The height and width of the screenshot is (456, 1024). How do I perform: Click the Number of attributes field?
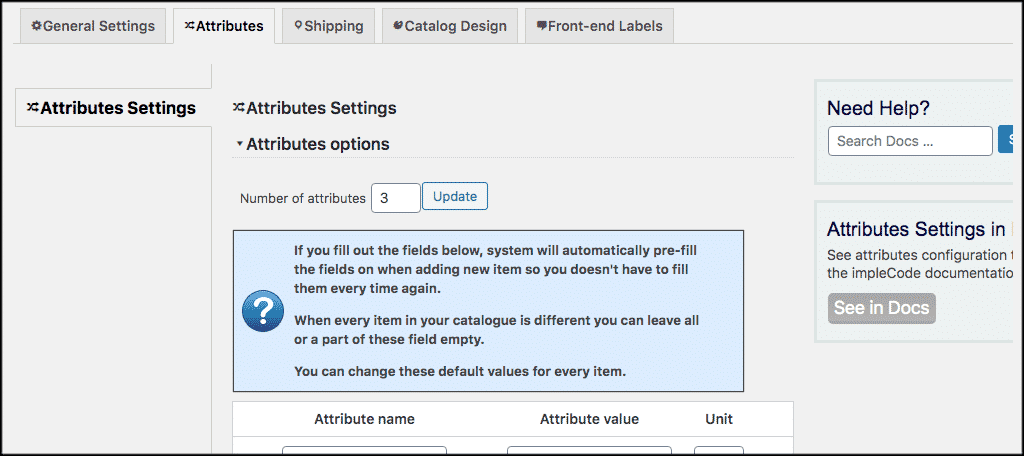pyautogui.click(x=396, y=198)
